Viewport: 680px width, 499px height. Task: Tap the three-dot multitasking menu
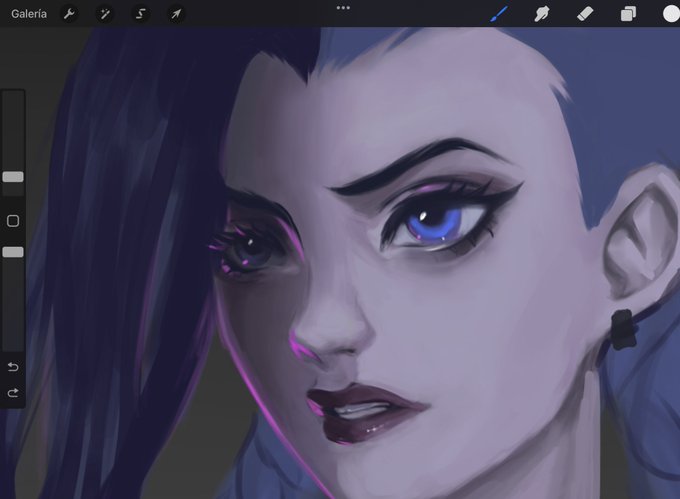coord(343,8)
